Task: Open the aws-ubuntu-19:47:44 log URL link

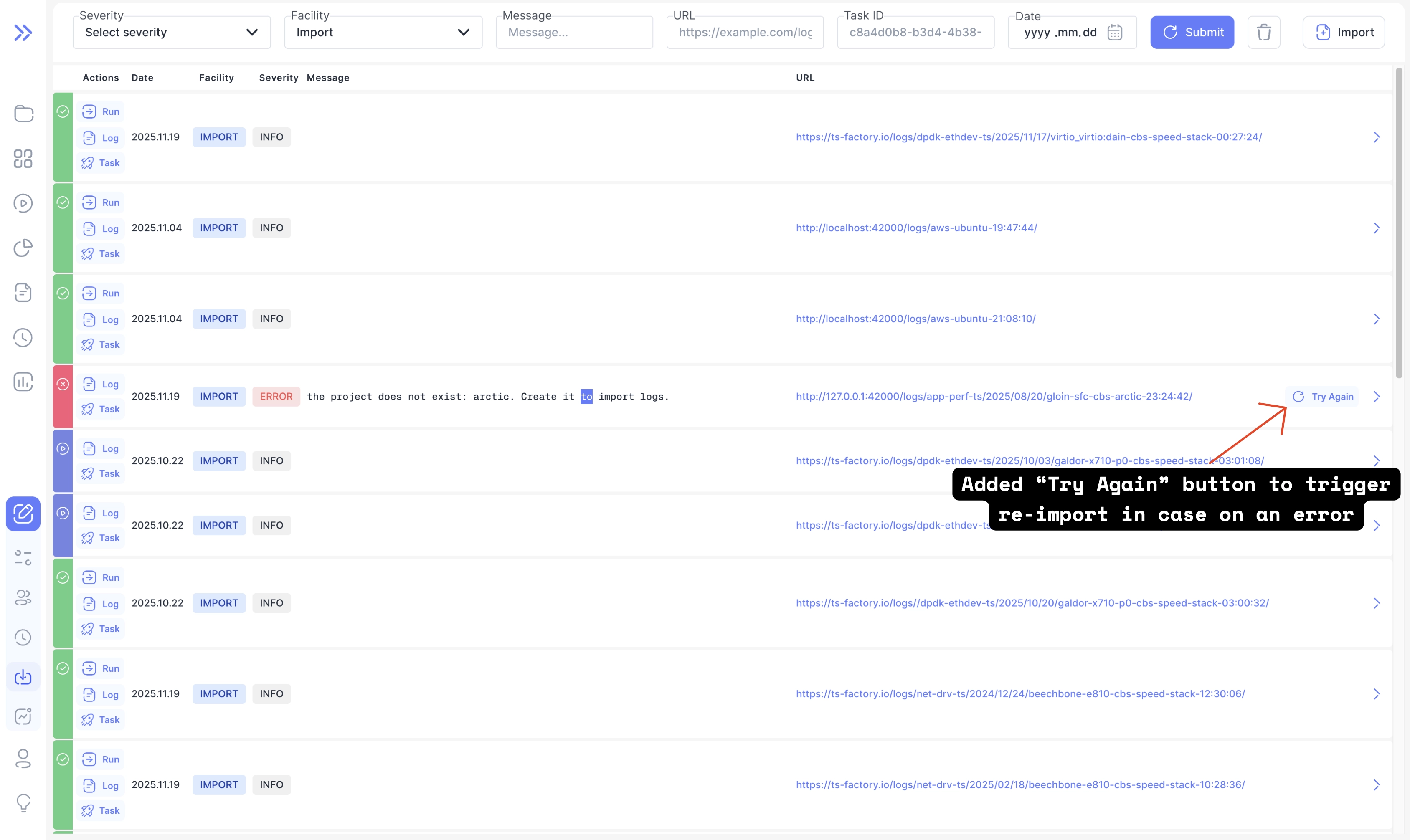Action: [x=916, y=228]
